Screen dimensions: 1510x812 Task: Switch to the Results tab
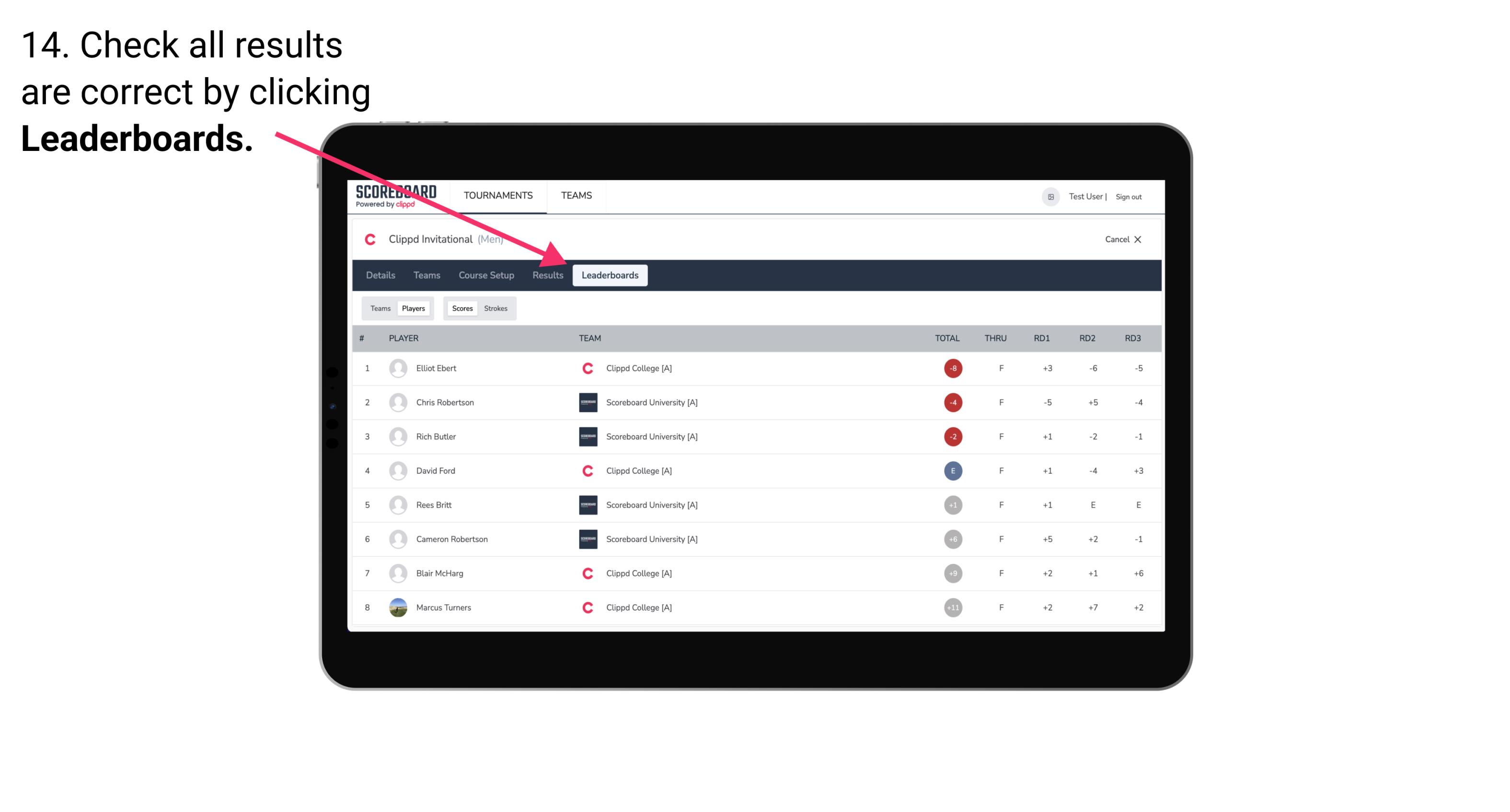pos(547,275)
